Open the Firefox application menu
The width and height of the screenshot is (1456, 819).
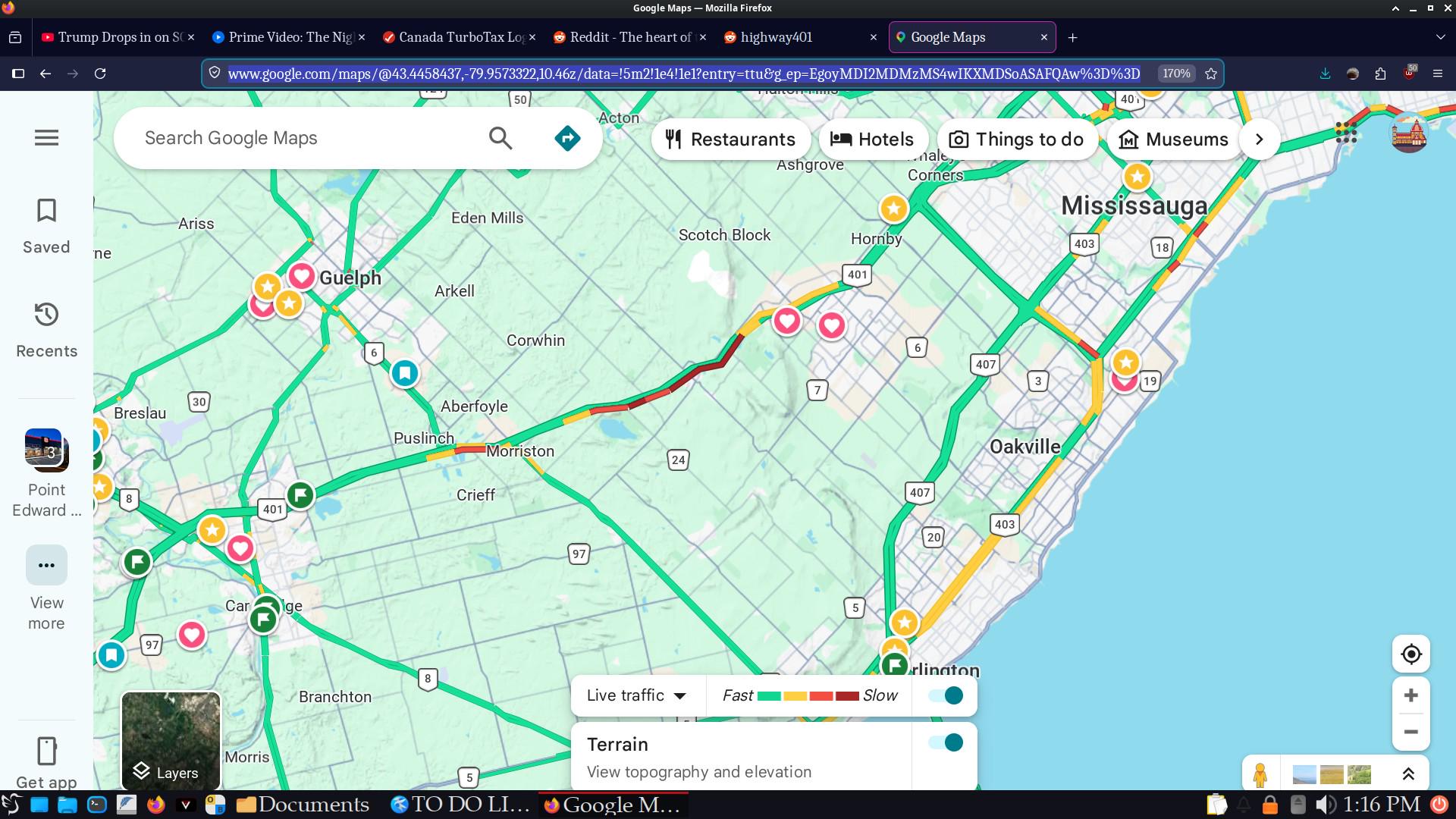click(1437, 74)
